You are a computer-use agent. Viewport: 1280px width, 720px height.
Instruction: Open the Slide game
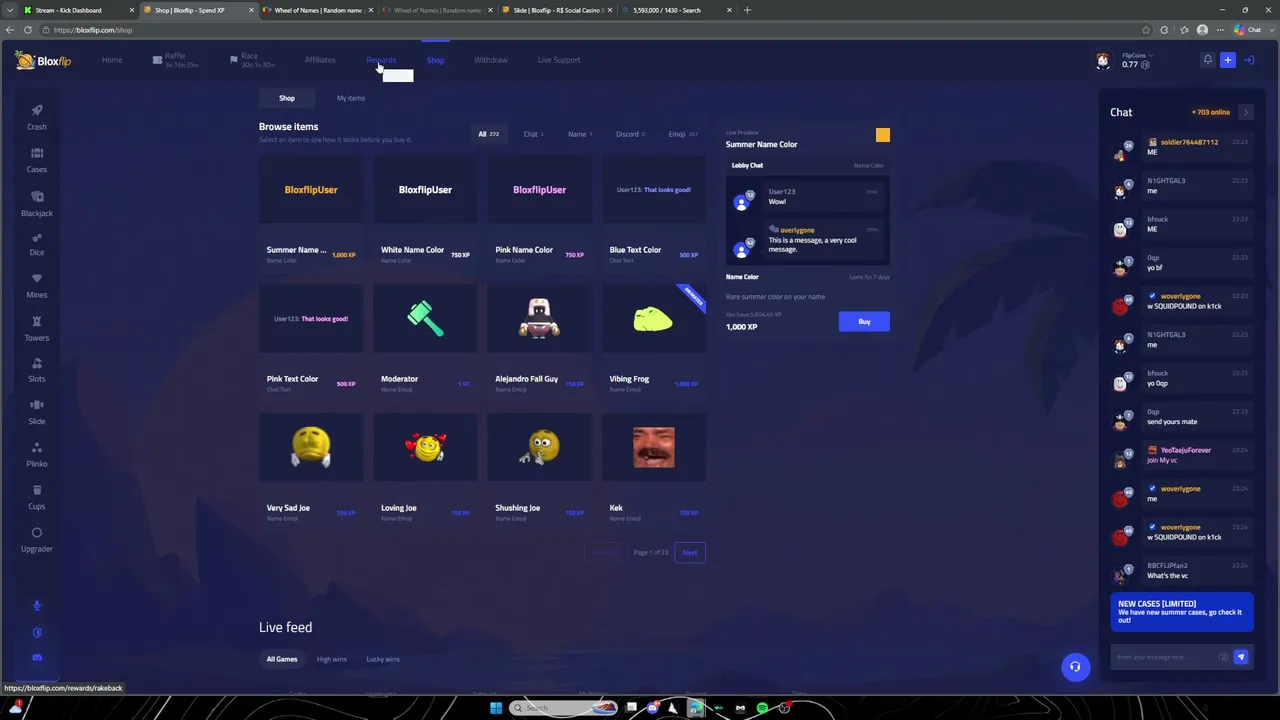click(37, 412)
